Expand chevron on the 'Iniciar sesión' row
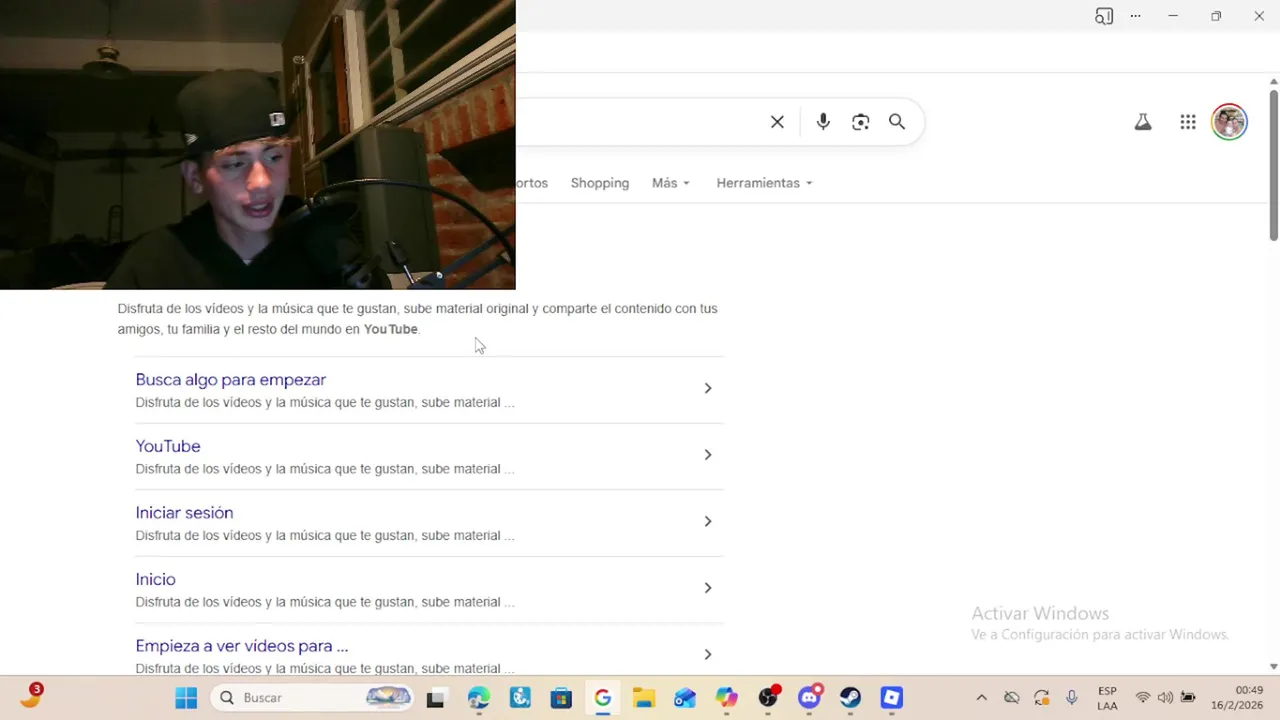Image resolution: width=1280 pixels, height=720 pixels. [x=708, y=521]
